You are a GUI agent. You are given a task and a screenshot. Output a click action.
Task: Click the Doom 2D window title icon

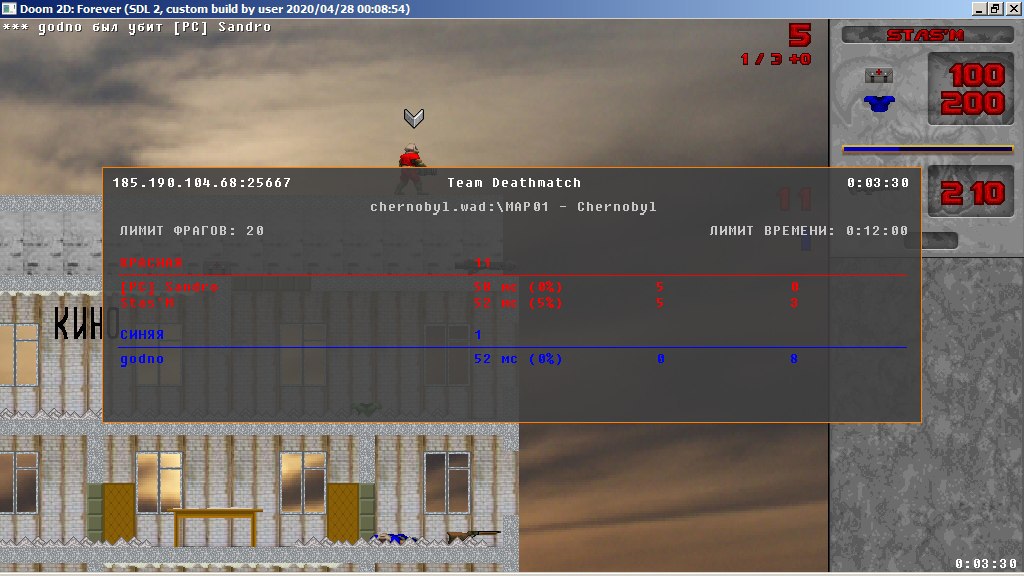9,8
